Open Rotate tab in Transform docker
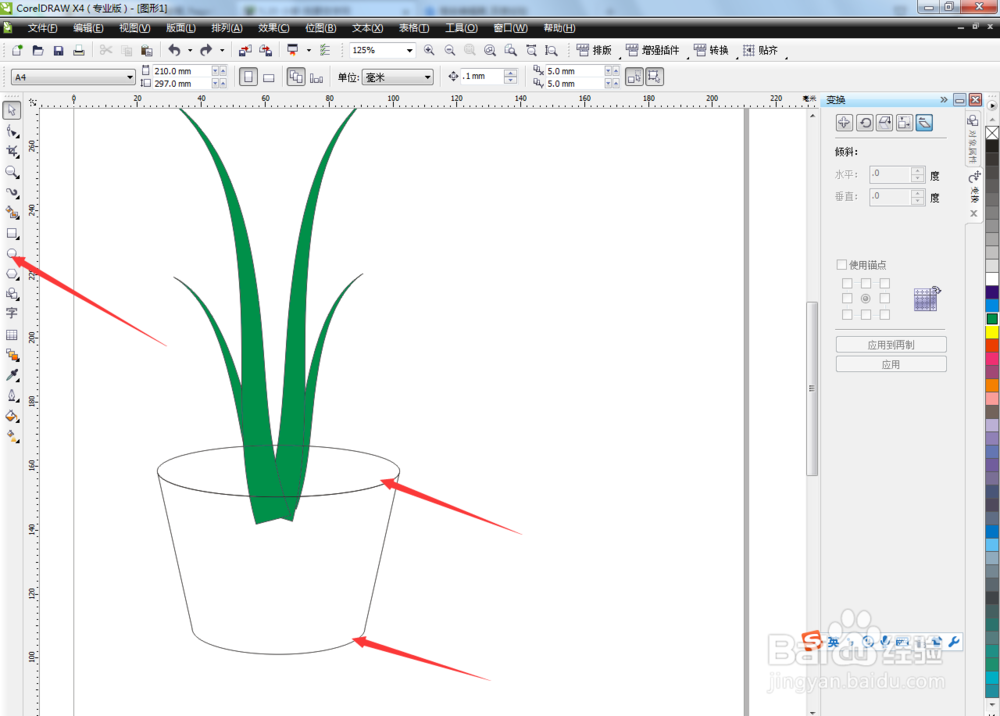This screenshot has height=716, width=1000. tap(865, 123)
